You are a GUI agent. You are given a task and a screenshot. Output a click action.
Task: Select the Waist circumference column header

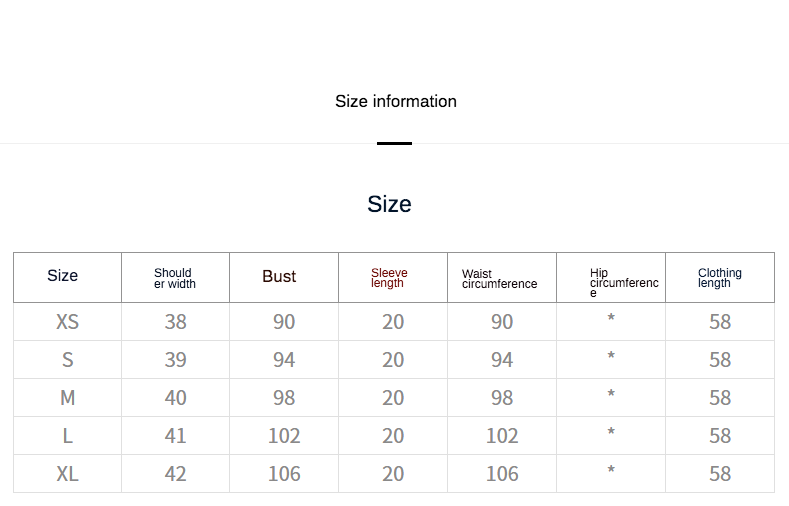pyautogui.click(x=499, y=279)
